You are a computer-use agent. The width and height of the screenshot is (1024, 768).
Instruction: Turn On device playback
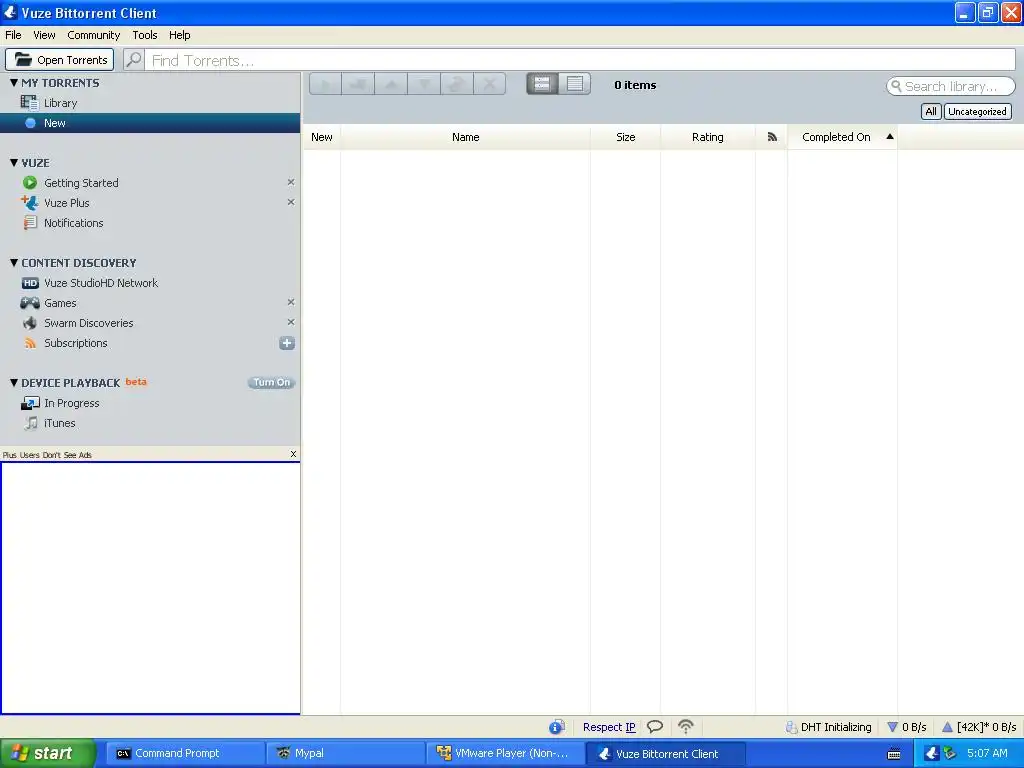(x=272, y=383)
